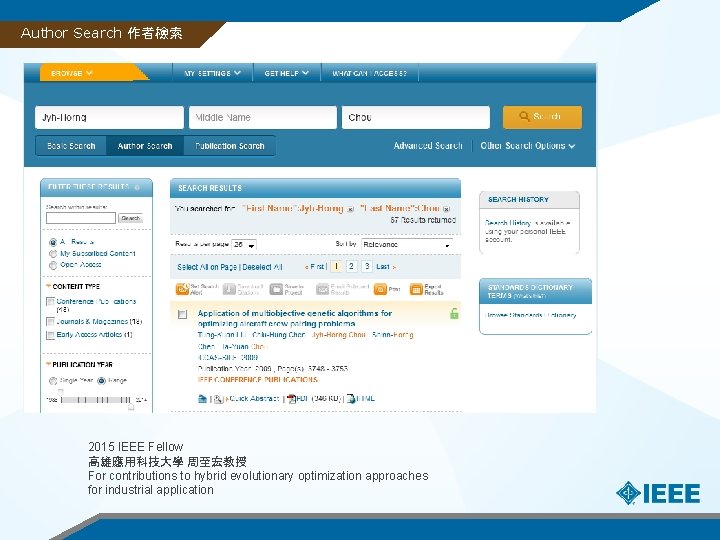The width and height of the screenshot is (720, 540).
Task: Click the Export Results icon
Action: [x=416, y=289]
